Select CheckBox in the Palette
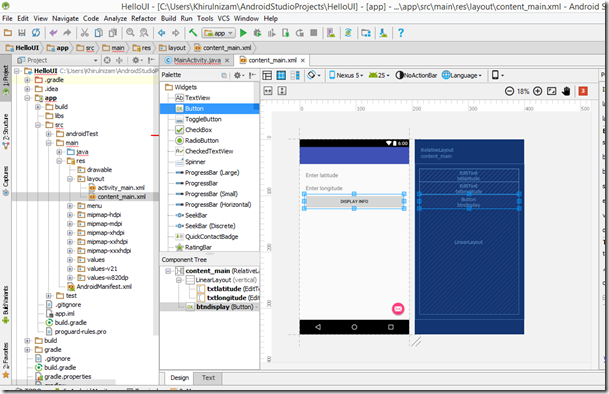This screenshot has width=609, height=394. click(x=198, y=130)
